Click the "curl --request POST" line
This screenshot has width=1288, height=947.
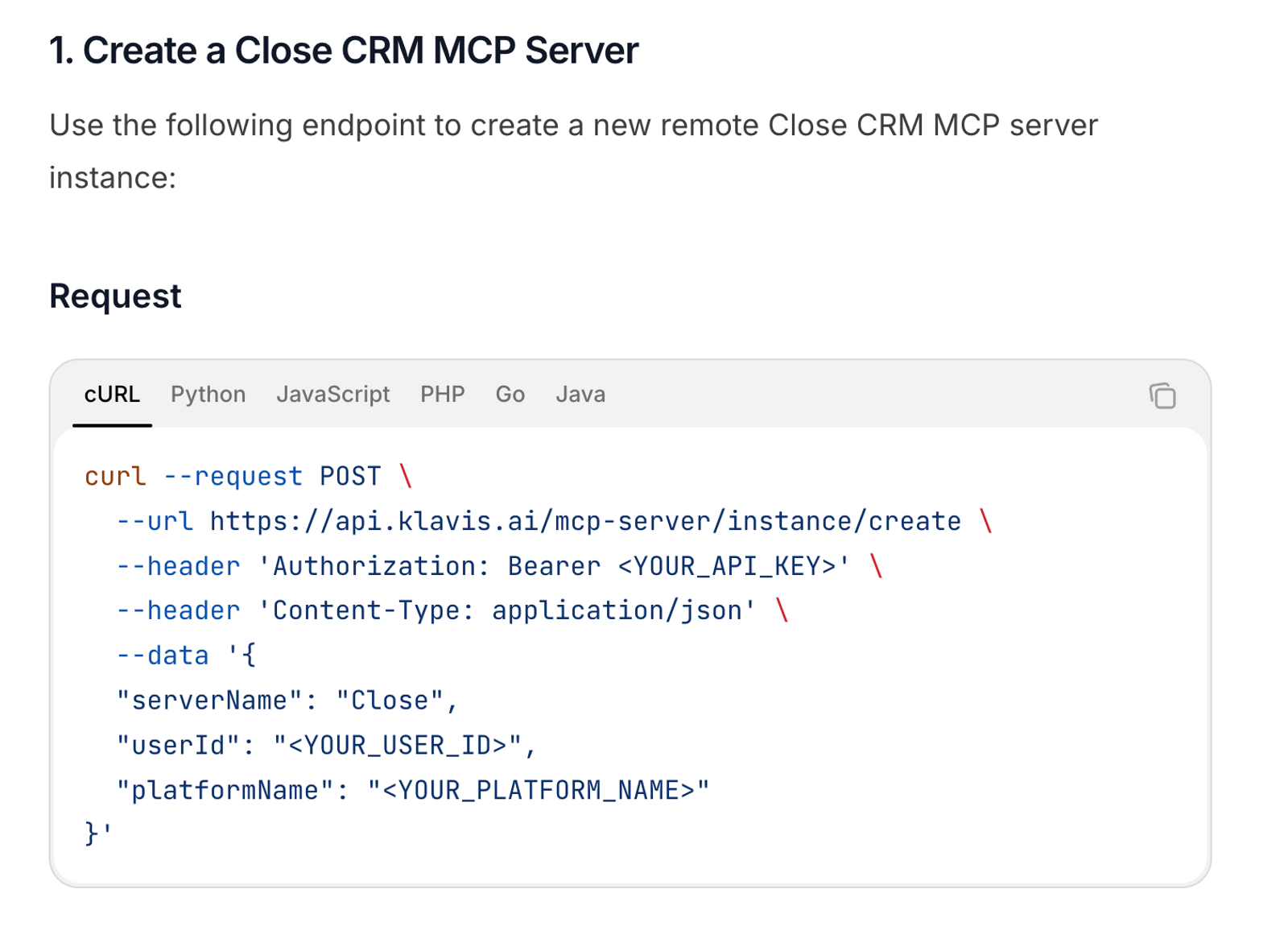pos(249,477)
